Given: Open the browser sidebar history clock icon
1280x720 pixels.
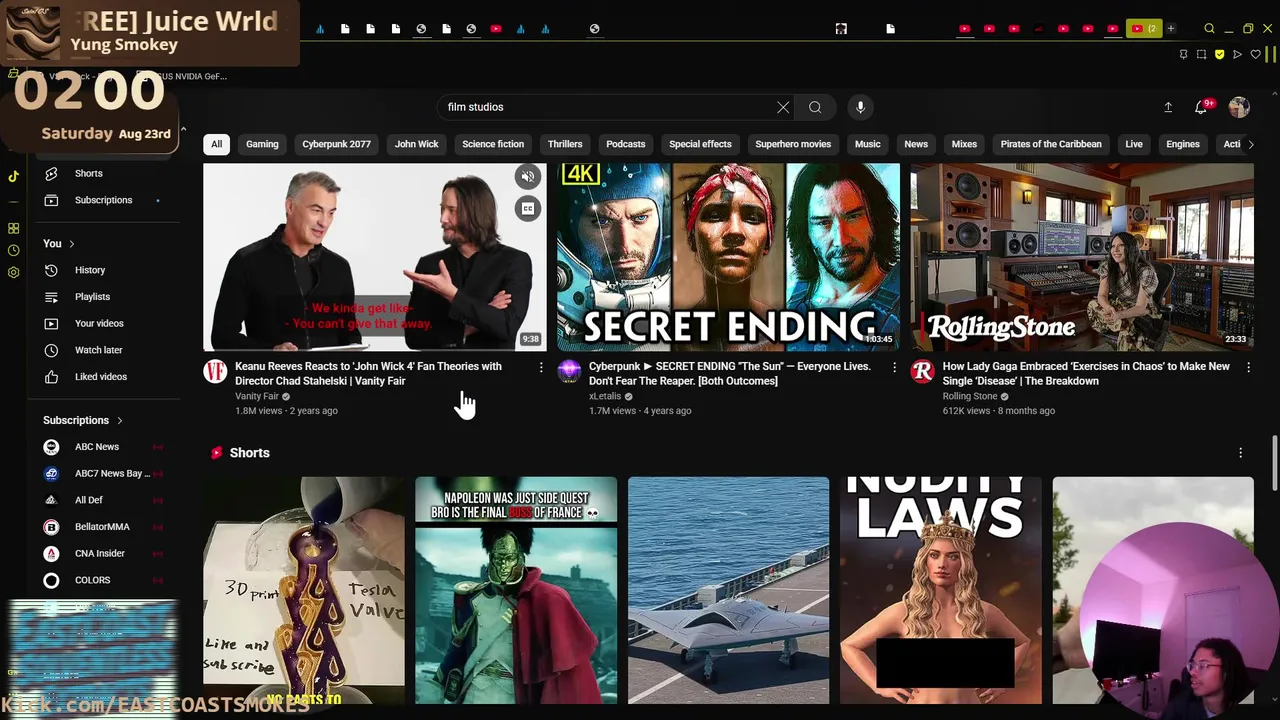Looking at the screenshot, I should click(x=13, y=251).
